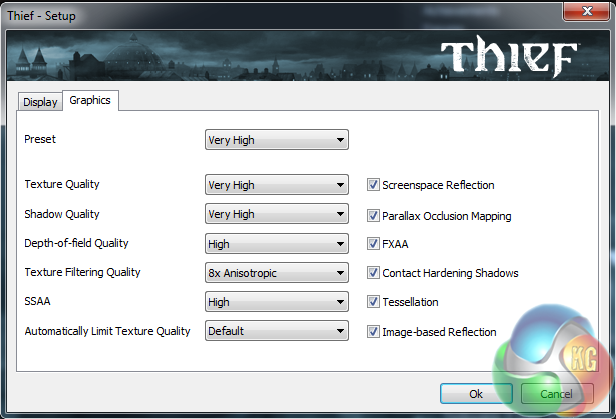
Task: Click the Texture Filtering Quality label
Action: [82, 272]
